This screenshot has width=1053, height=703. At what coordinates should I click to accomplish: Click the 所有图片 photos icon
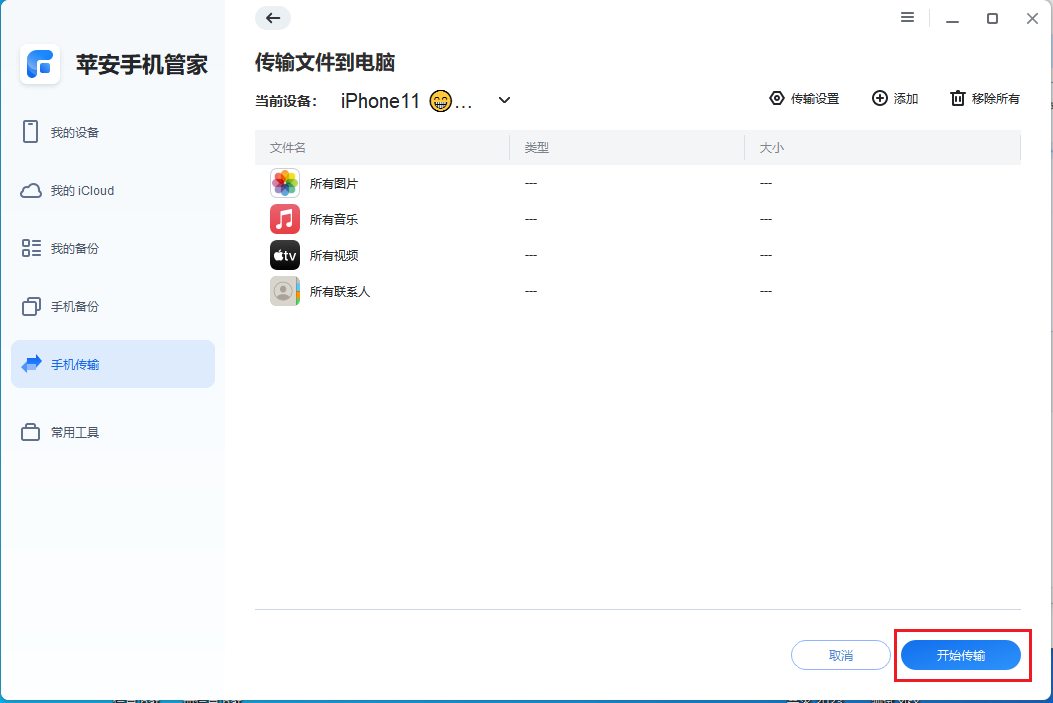[285, 182]
